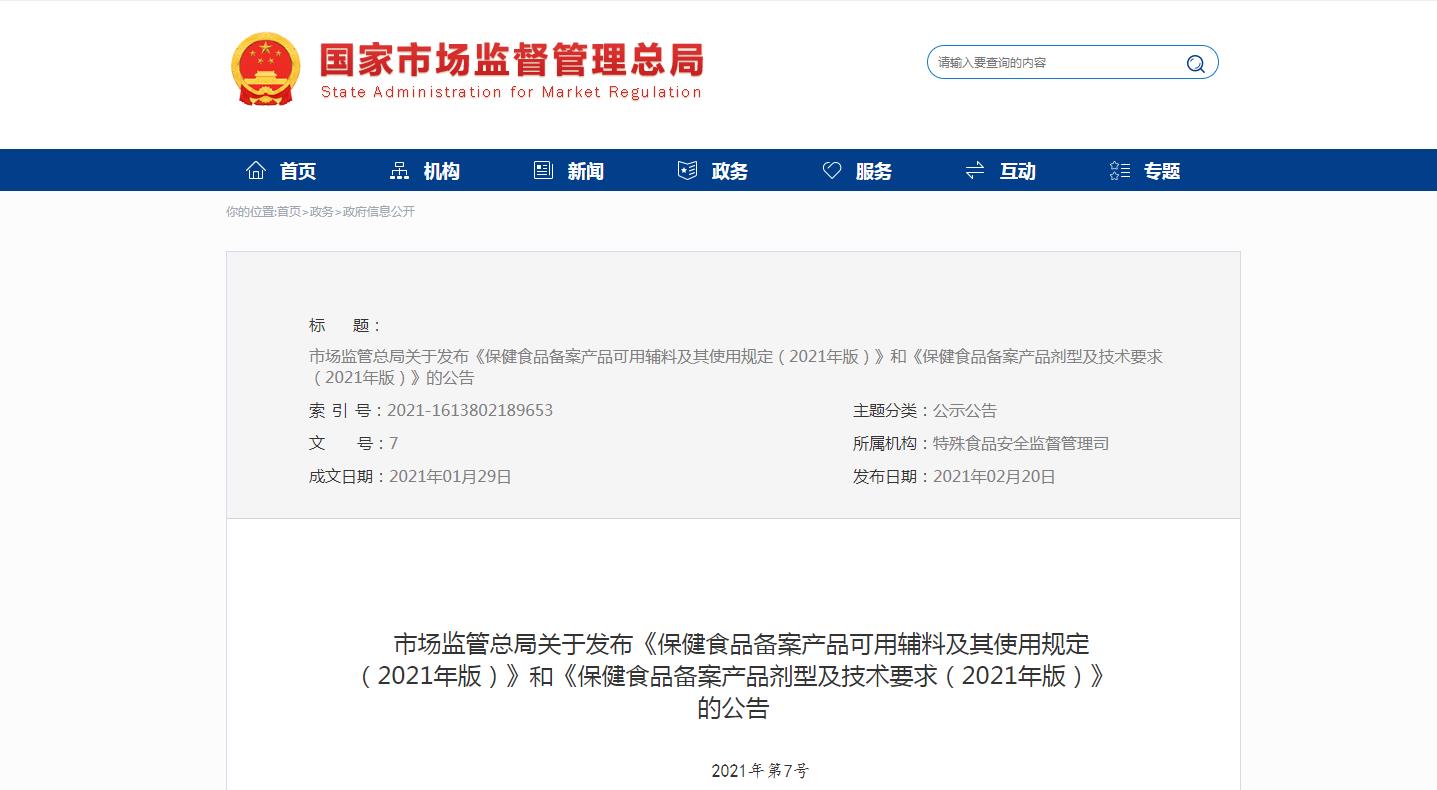The height and width of the screenshot is (790, 1437).
Task: Click the magnifier icon to search
Action: [x=1194, y=62]
